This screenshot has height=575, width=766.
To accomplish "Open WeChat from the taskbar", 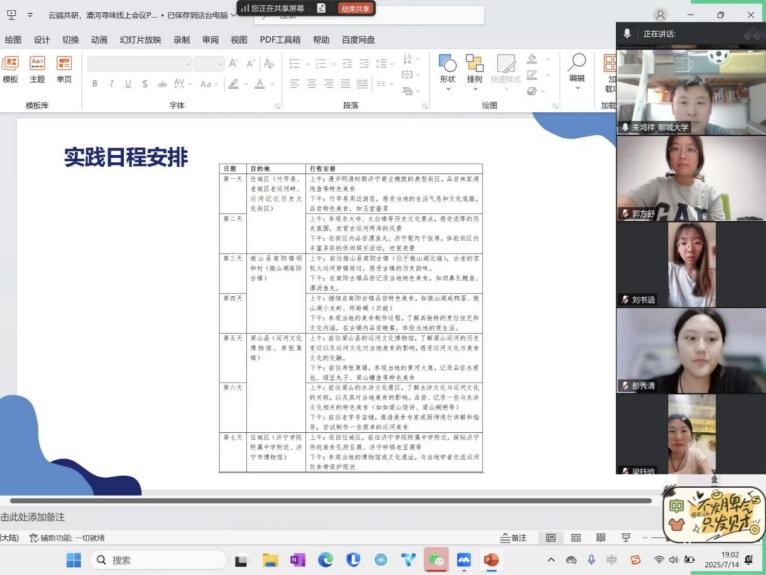I will pos(435,560).
